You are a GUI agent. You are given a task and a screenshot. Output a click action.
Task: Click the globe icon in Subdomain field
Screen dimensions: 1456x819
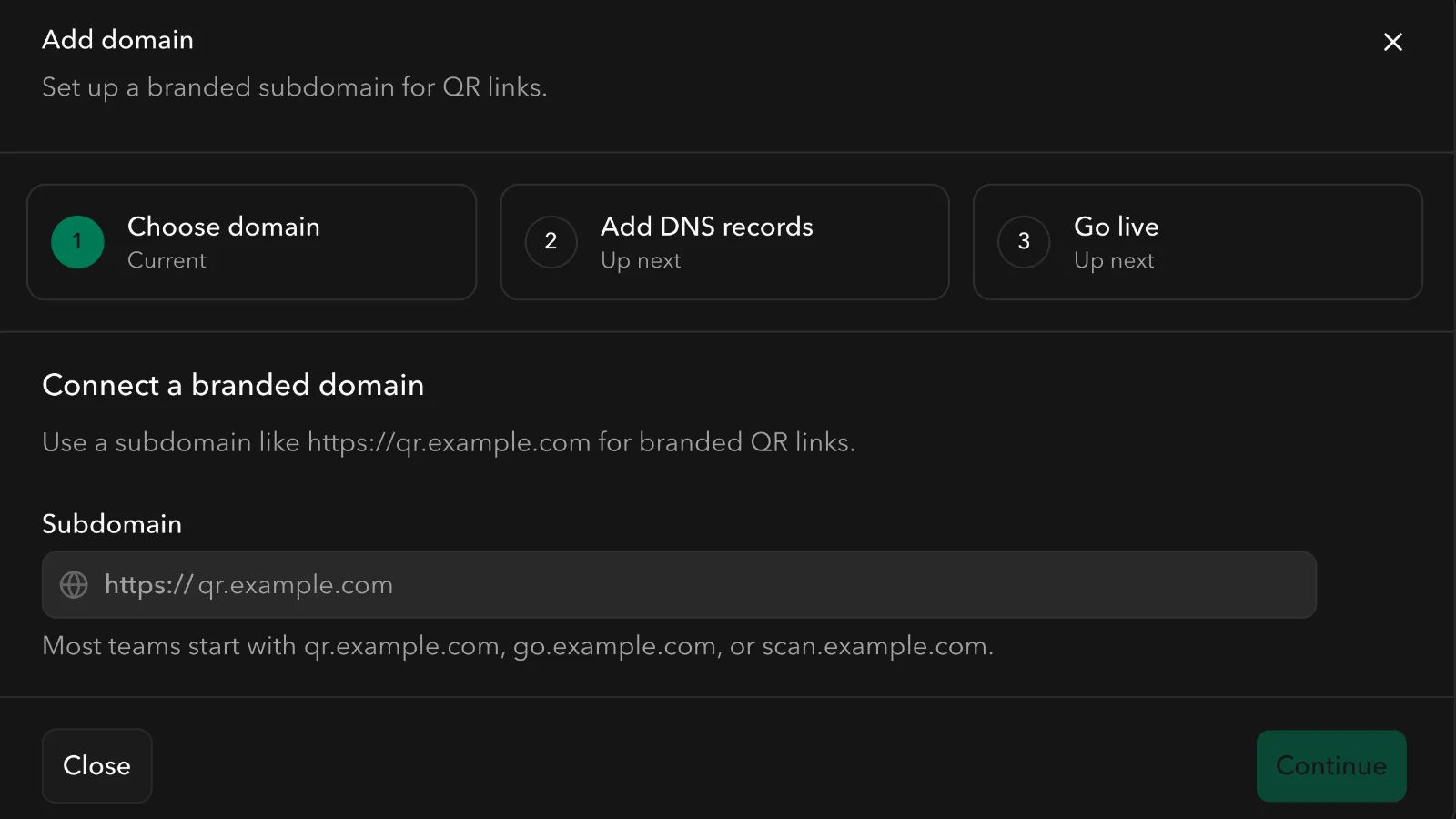pyautogui.click(x=74, y=585)
